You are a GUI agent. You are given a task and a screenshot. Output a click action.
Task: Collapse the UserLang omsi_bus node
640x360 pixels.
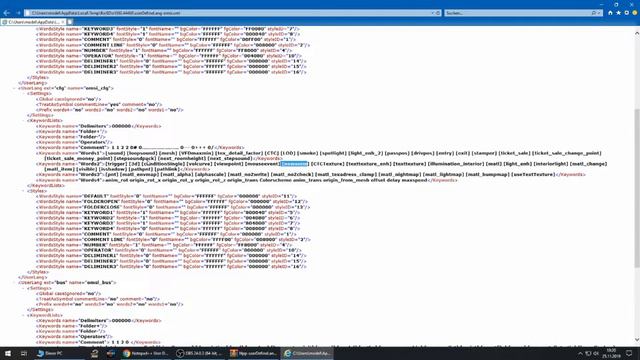point(15,282)
